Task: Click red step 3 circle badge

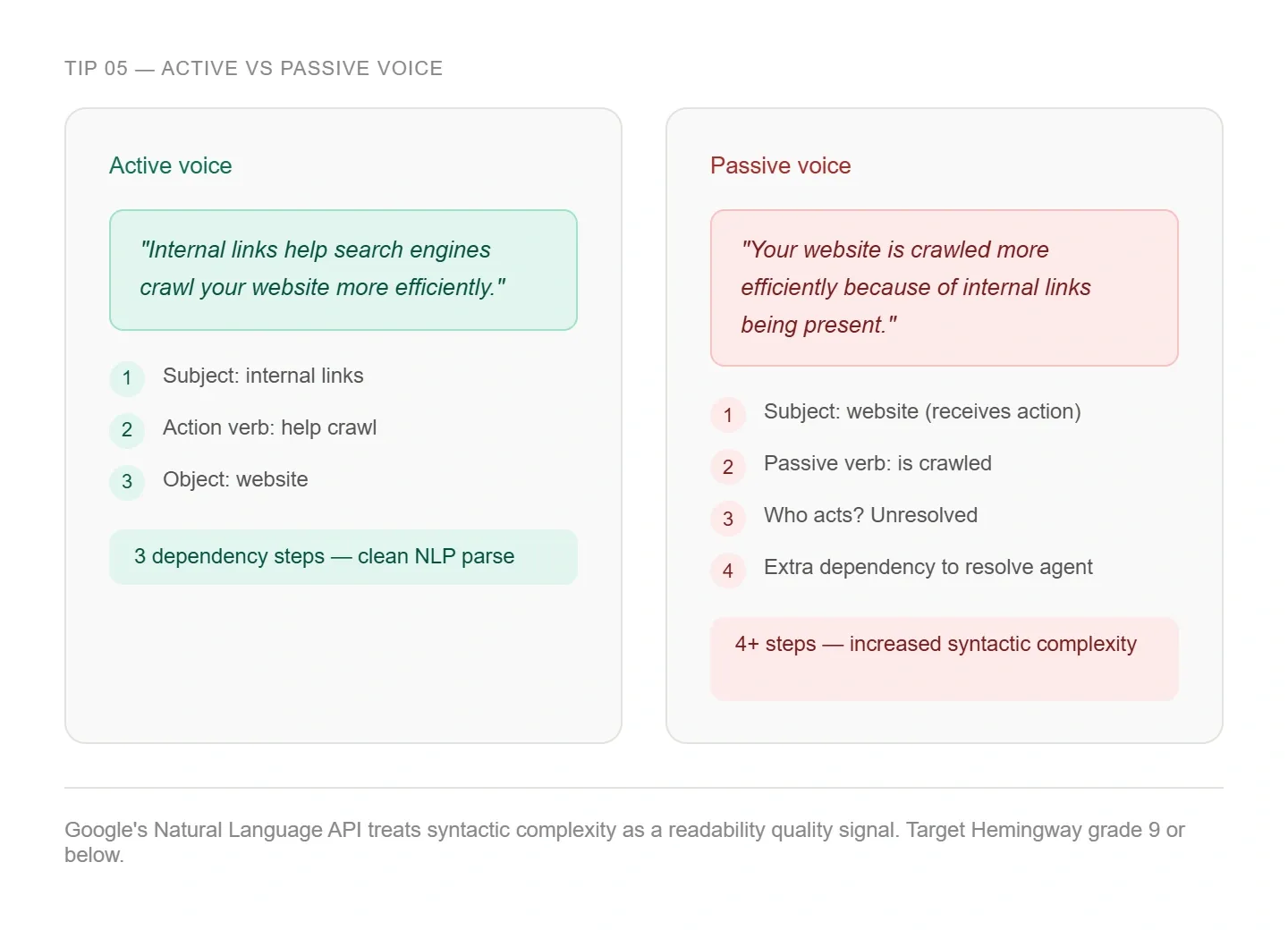Action: coord(728,519)
